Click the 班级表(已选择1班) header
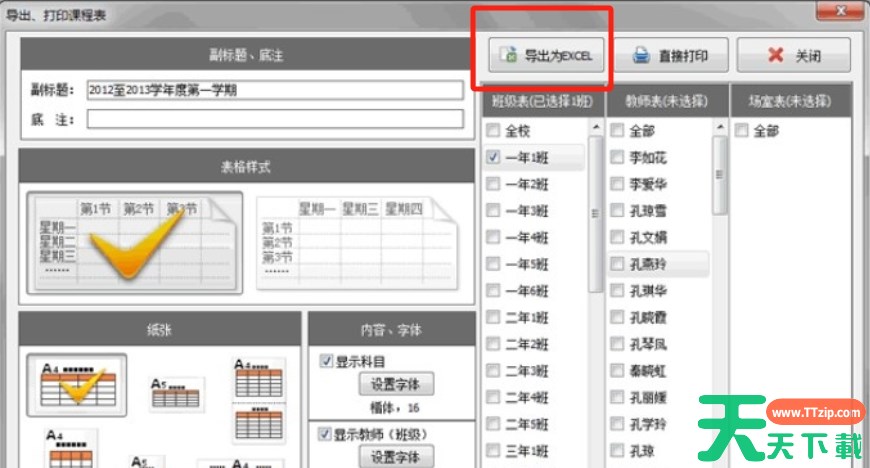This screenshot has height=468, width=870. click(542, 101)
